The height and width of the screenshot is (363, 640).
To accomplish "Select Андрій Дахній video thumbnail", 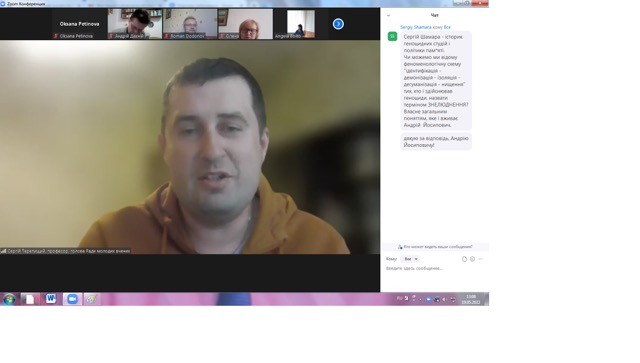I will click(x=135, y=24).
